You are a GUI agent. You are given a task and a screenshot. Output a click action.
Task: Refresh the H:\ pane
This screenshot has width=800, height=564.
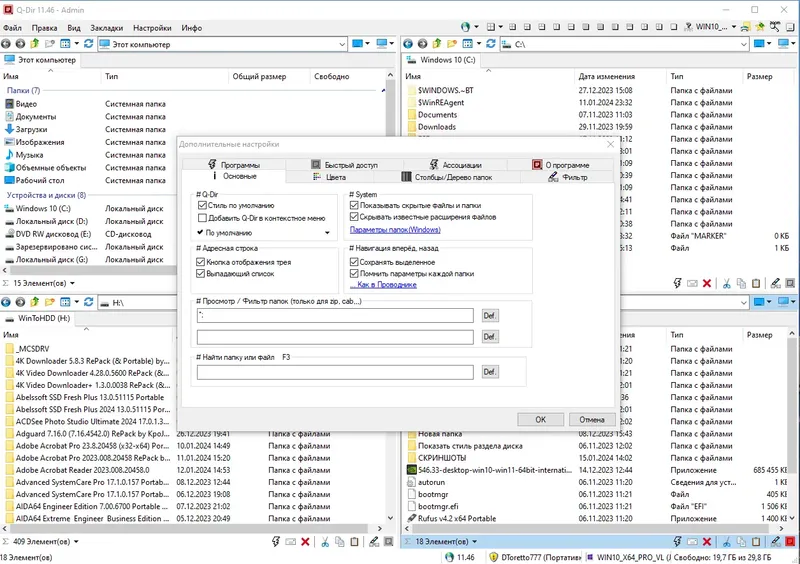point(89,302)
